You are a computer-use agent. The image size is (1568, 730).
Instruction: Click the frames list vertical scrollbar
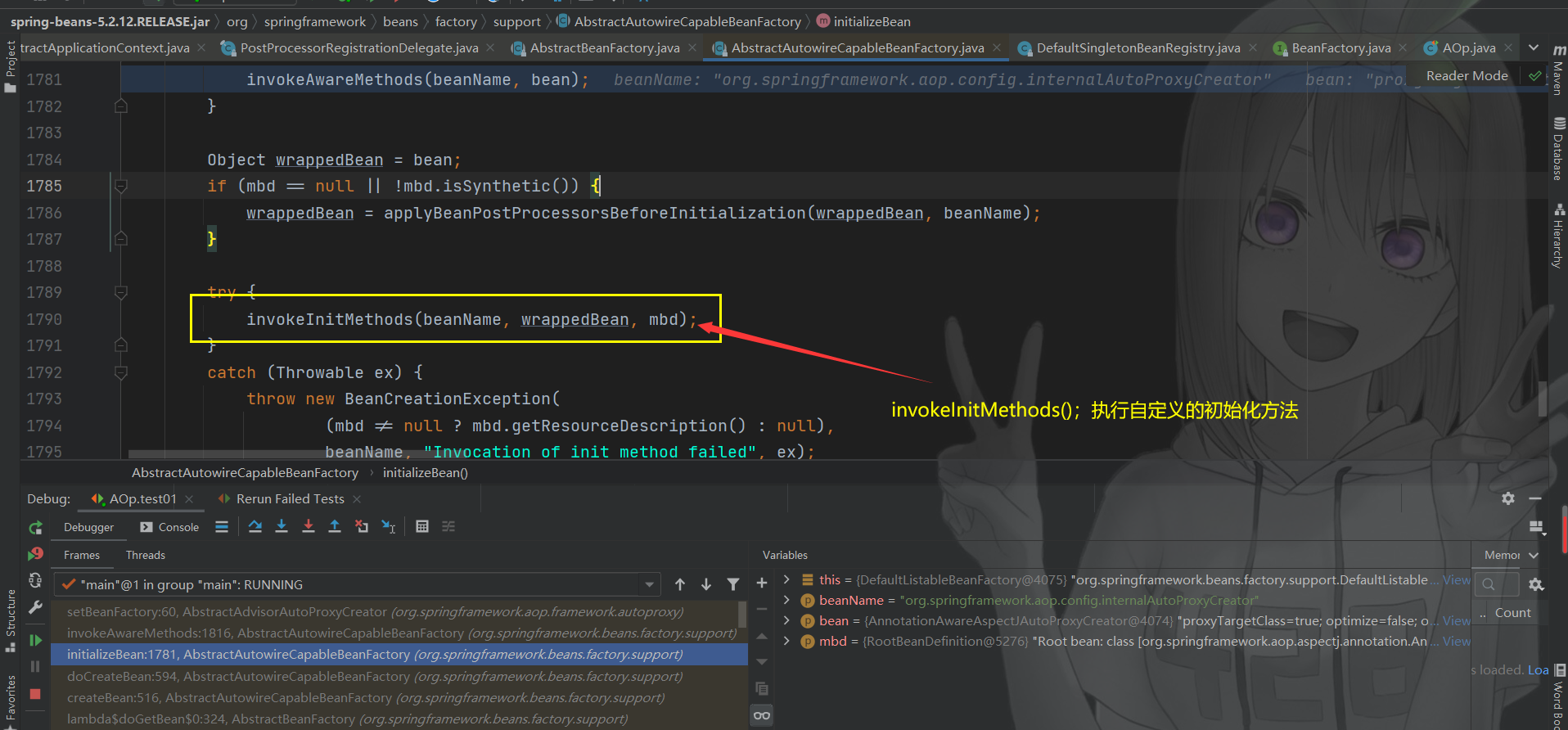pyautogui.click(x=742, y=615)
